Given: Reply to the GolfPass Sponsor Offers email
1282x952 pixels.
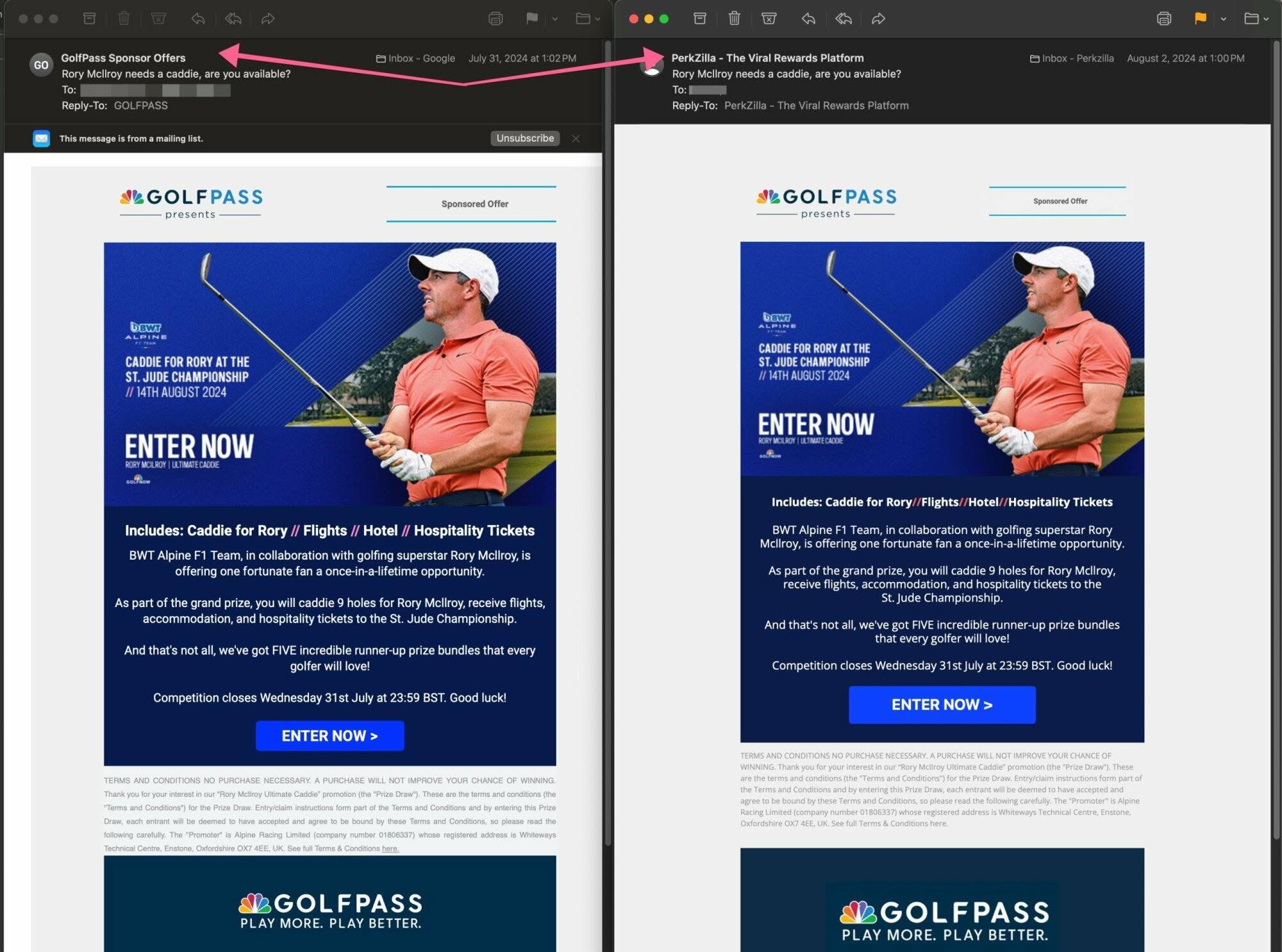Looking at the screenshot, I should [x=198, y=19].
